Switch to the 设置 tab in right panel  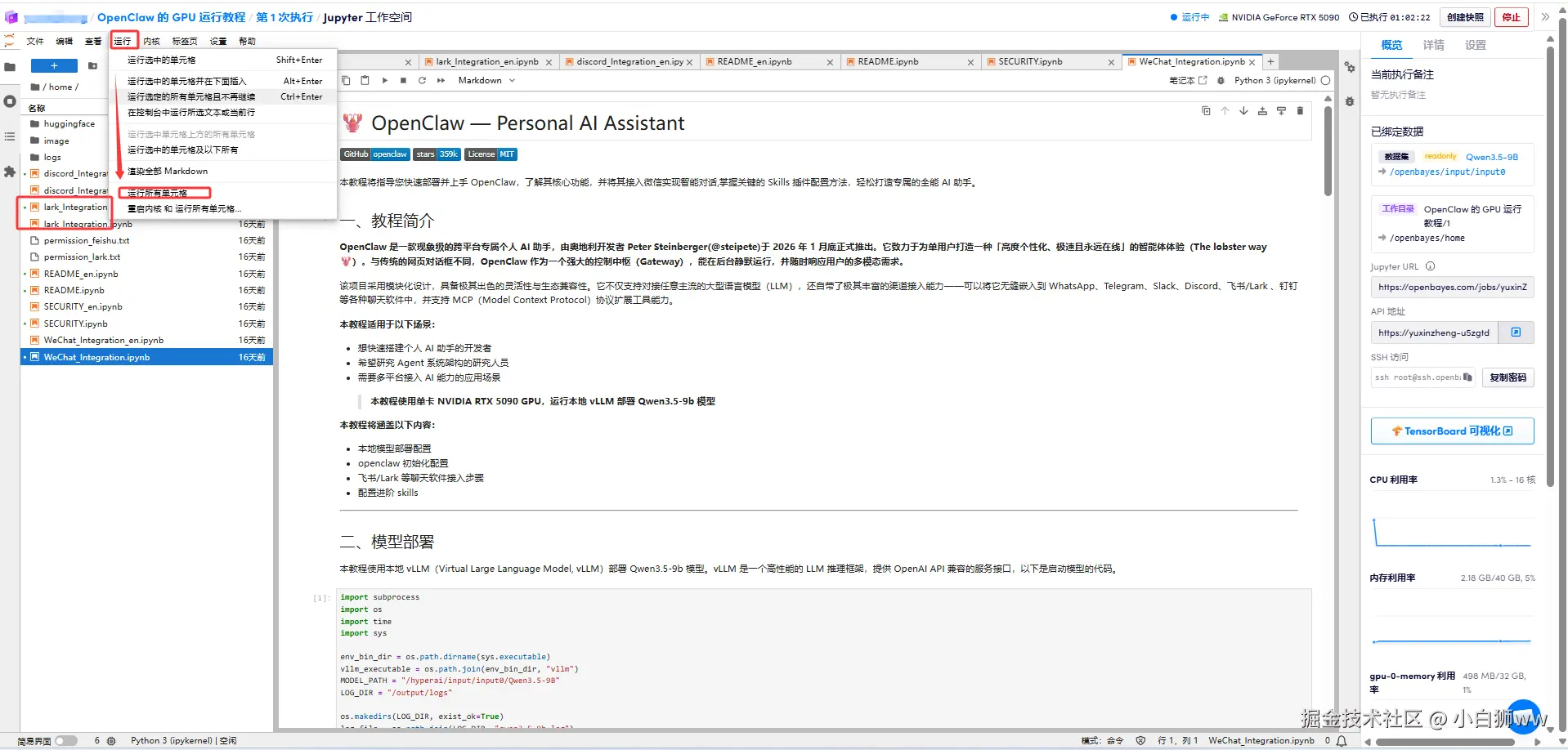[x=1476, y=45]
